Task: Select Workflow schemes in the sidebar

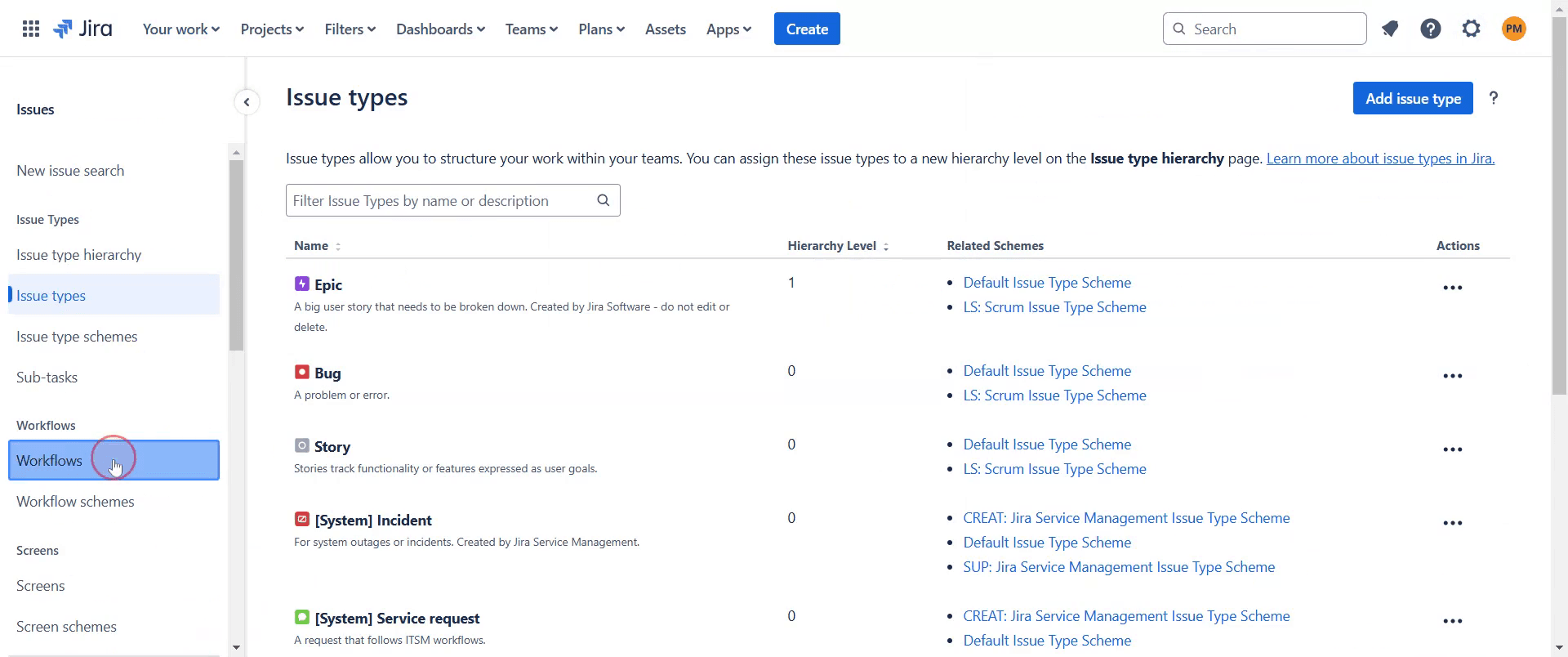Action: (x=75, y=502)
